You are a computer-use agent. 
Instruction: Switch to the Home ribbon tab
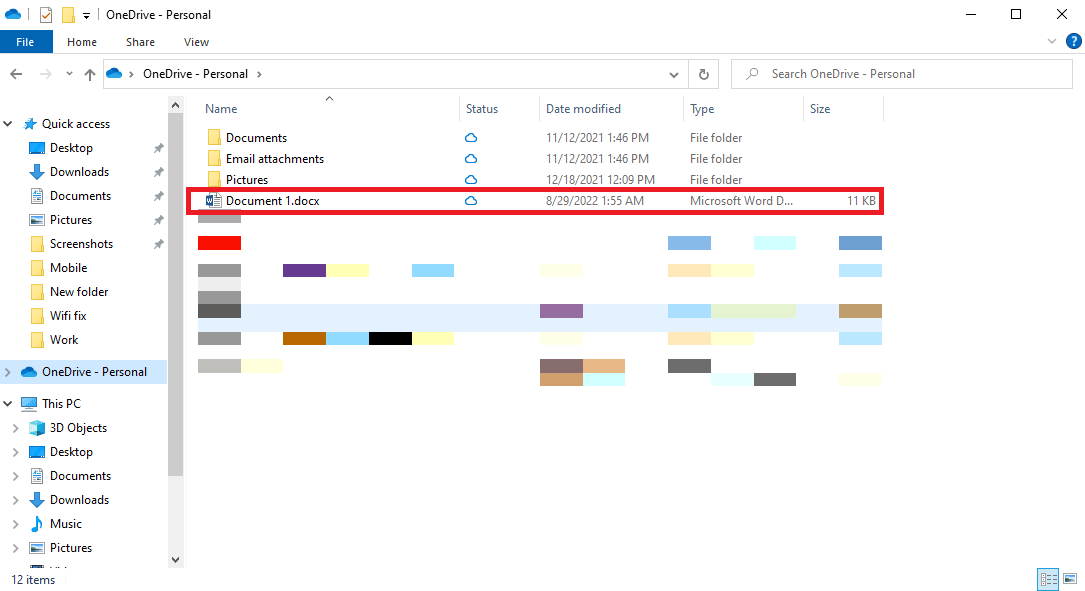pos(82,42)
